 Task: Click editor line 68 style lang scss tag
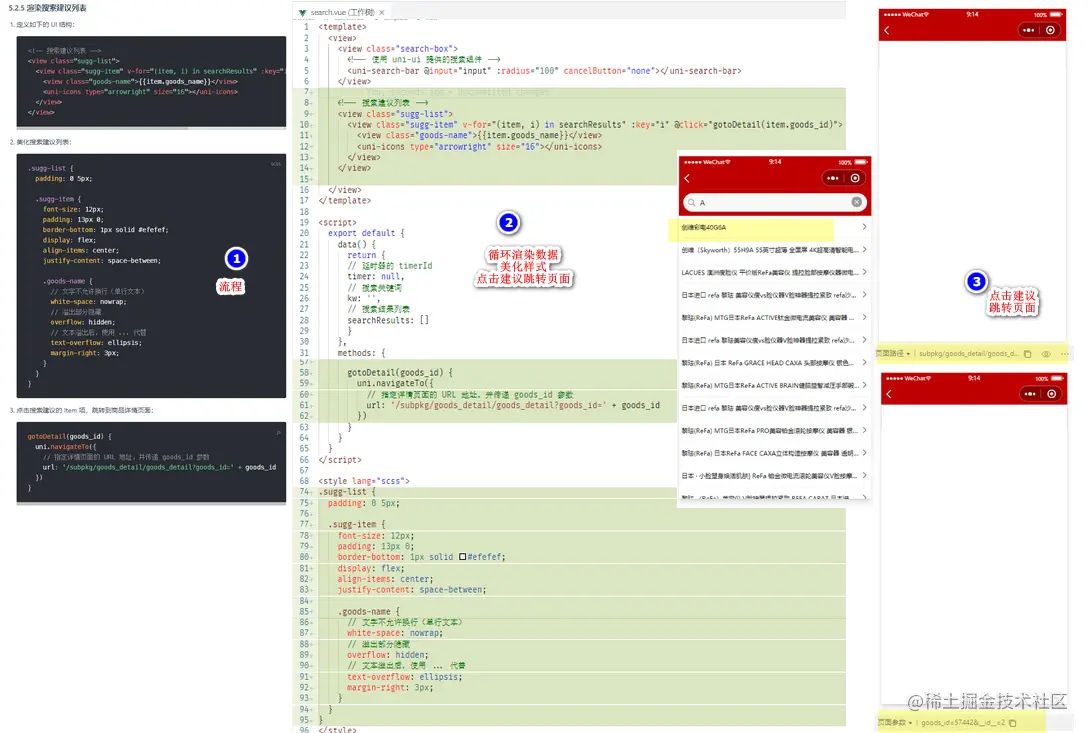[364, 481]
